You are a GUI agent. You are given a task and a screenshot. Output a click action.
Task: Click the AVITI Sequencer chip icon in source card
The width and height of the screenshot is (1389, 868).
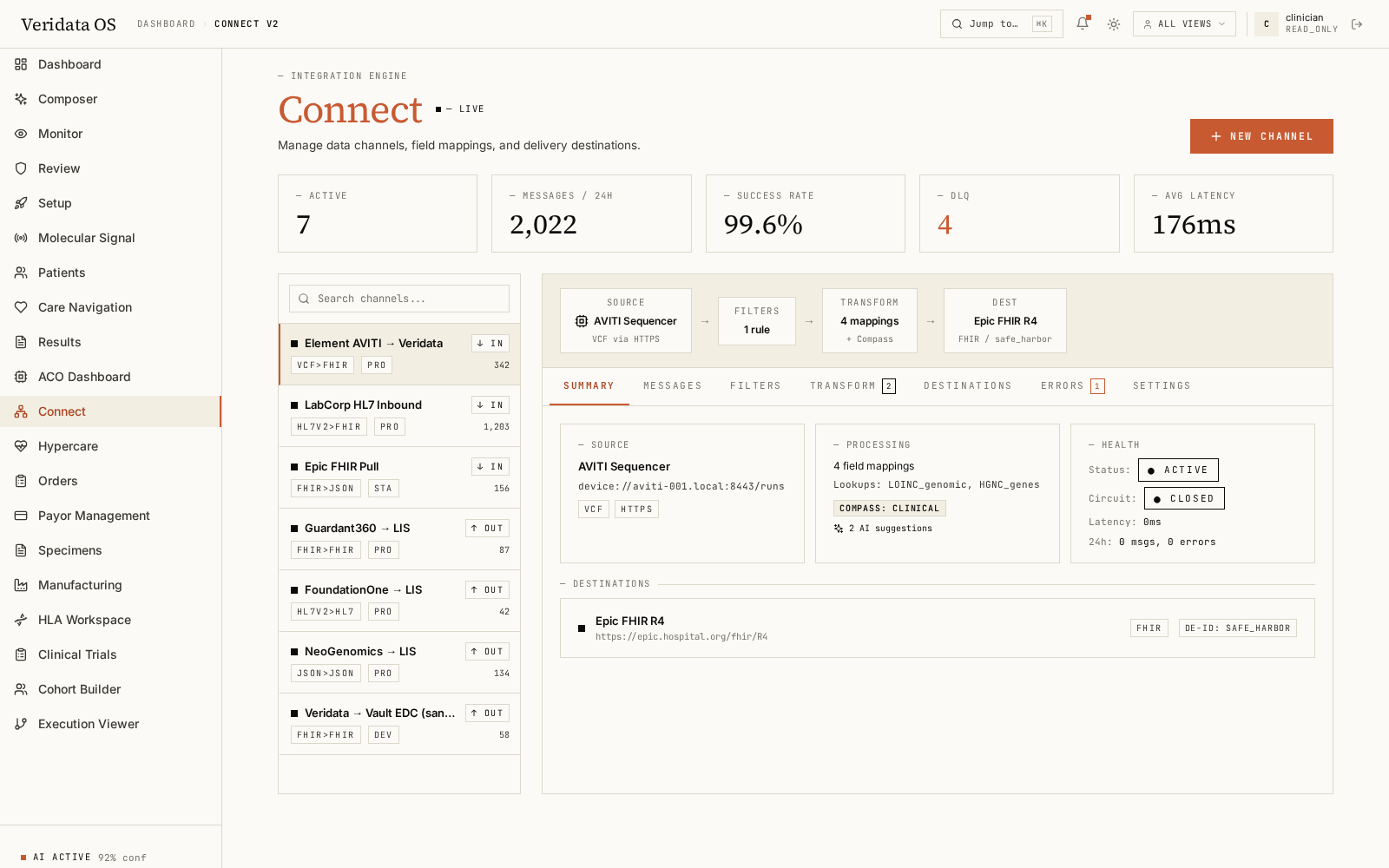click(582, 321)
